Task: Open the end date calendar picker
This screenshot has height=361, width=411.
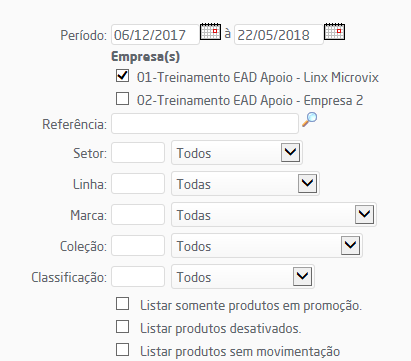Action: coord(334,32)
